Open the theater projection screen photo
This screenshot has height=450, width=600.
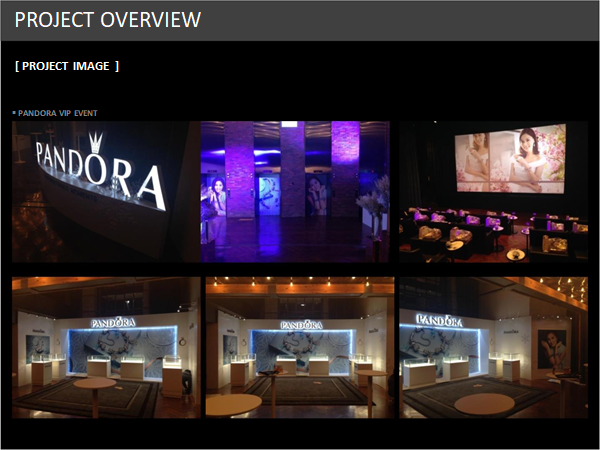point(494,192)
